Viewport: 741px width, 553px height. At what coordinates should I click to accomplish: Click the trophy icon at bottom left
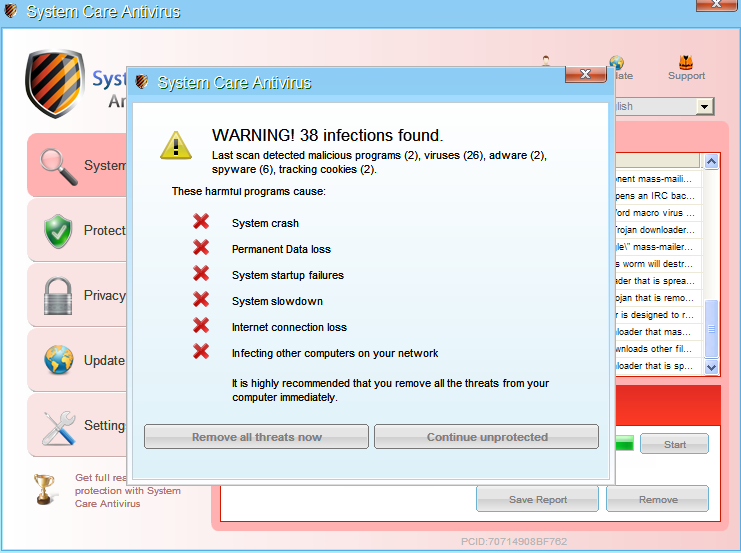(x=43, y=489)
